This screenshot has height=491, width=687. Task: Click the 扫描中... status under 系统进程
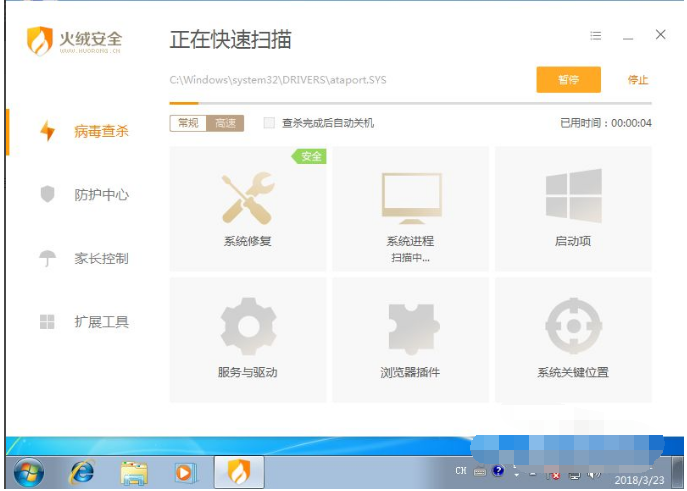pyautogui.click(x=411, y=258)
